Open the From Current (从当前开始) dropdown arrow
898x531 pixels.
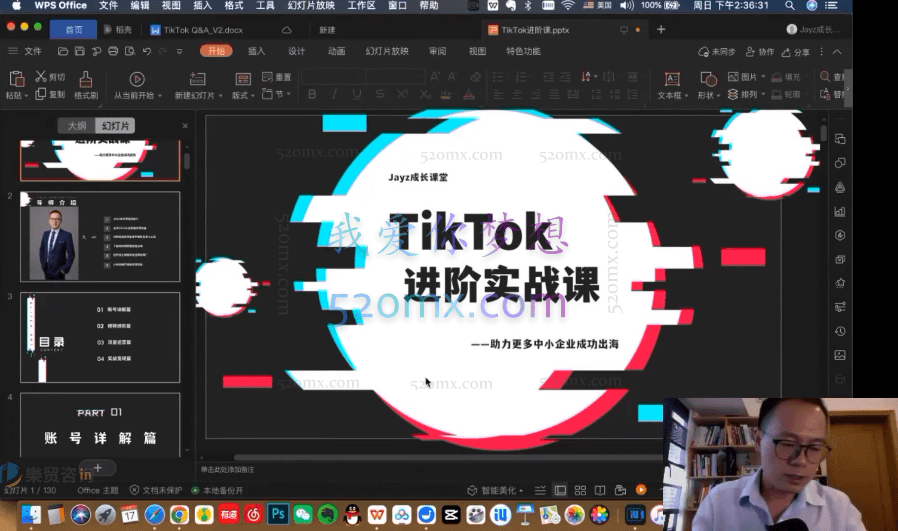160,96
